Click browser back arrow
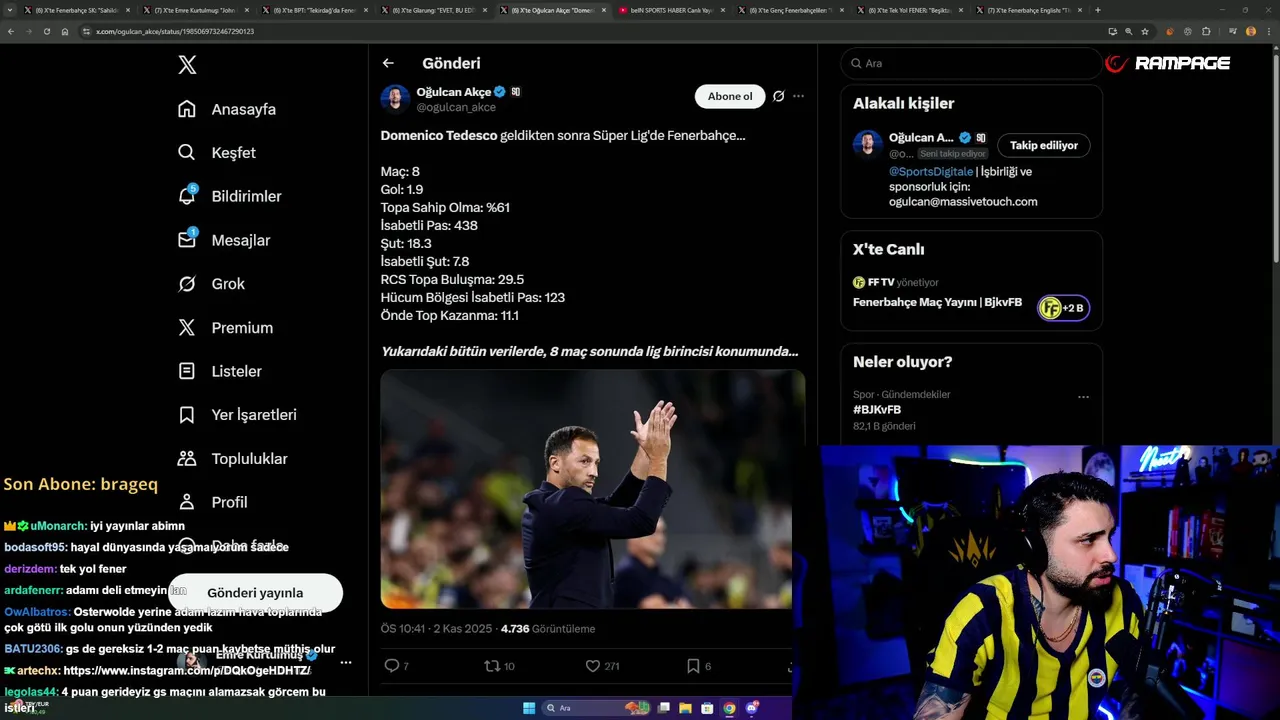The width and height of the screenshot is (1280, 720). tap(11, 31)
